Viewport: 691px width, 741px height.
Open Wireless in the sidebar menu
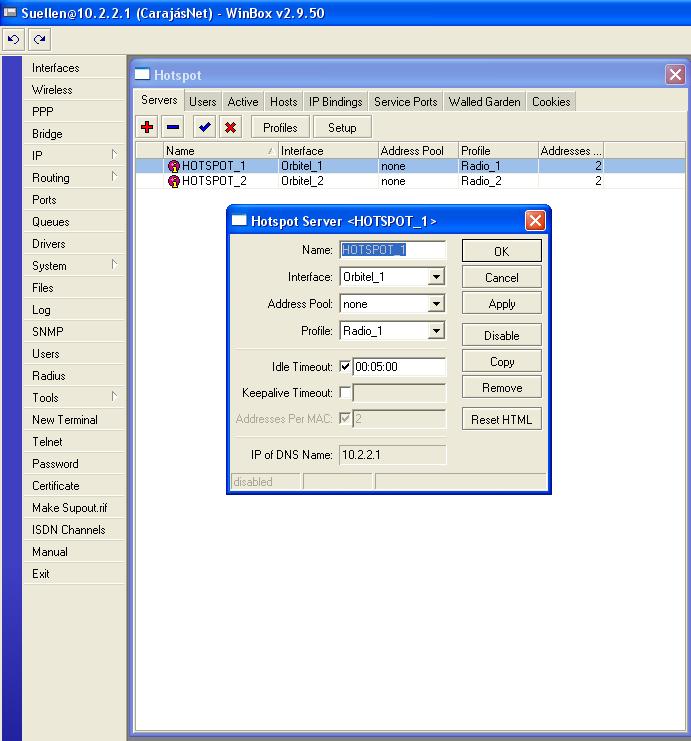pos(74,90)
